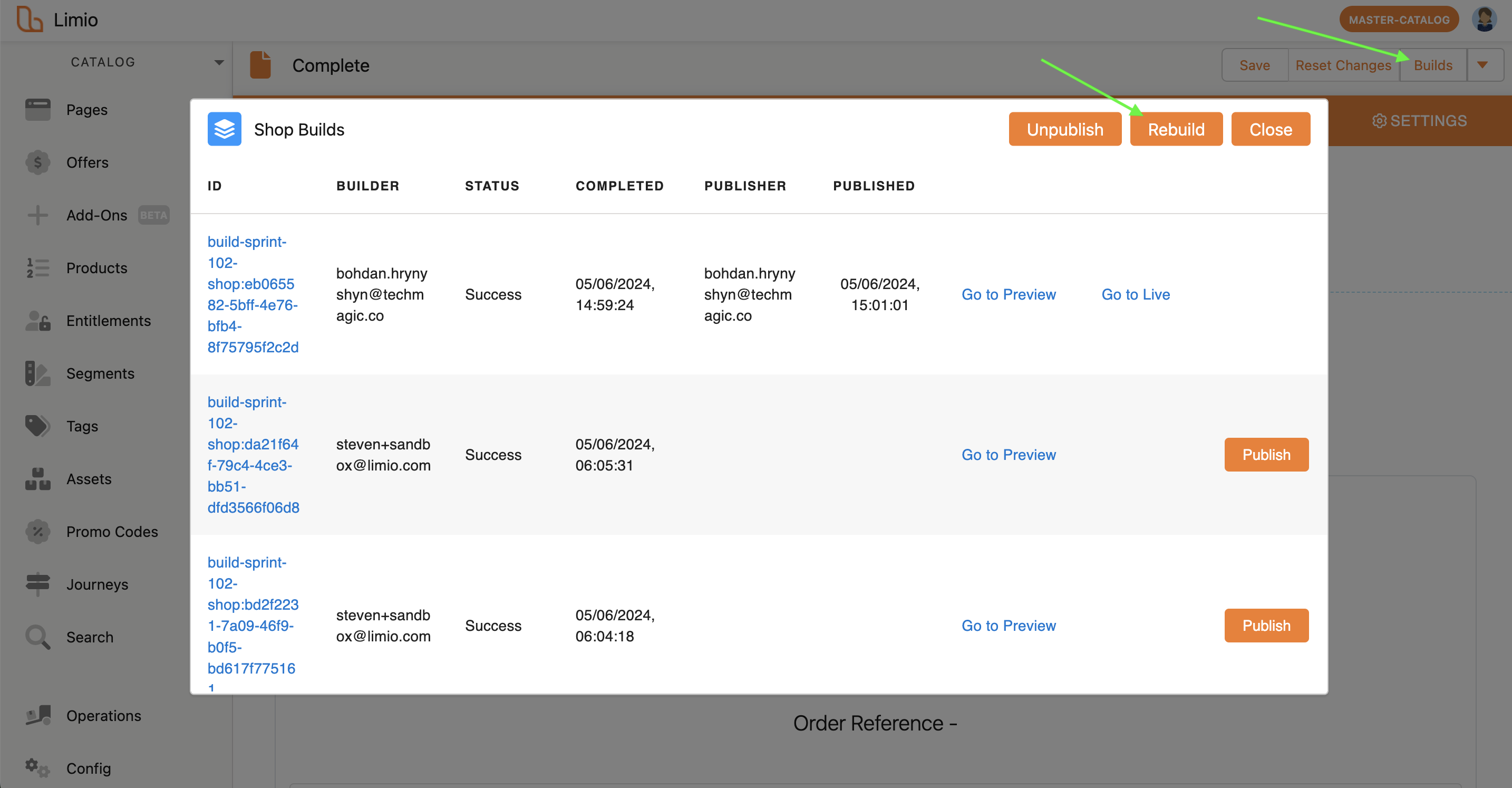Open the SETTINGS tab
The width and height of the screenshot is (1512, 788).
click(x=1419, y=121)
